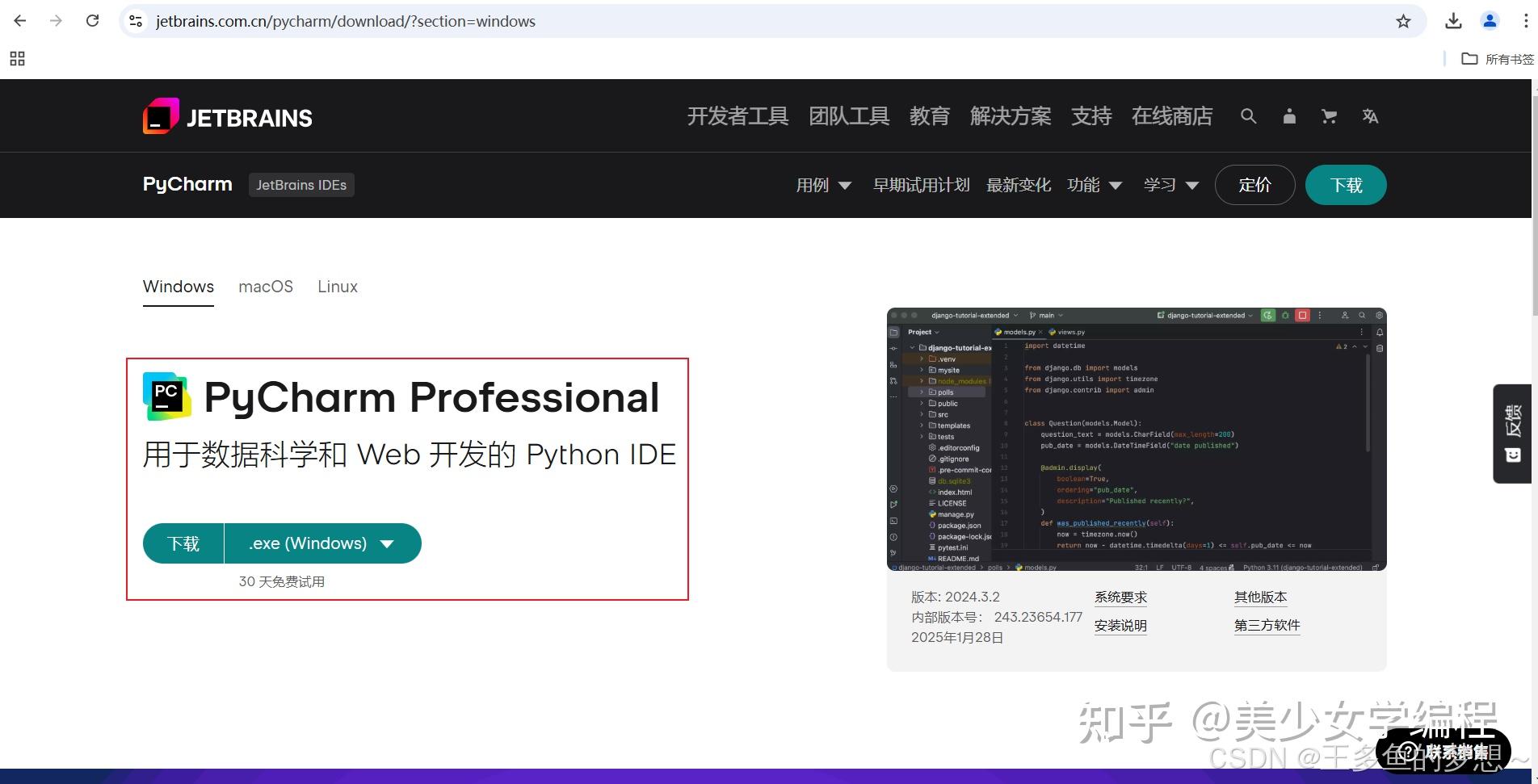View the shopping cart
The height and width of the screenshot is (784, 1538).
[1329, 116]
